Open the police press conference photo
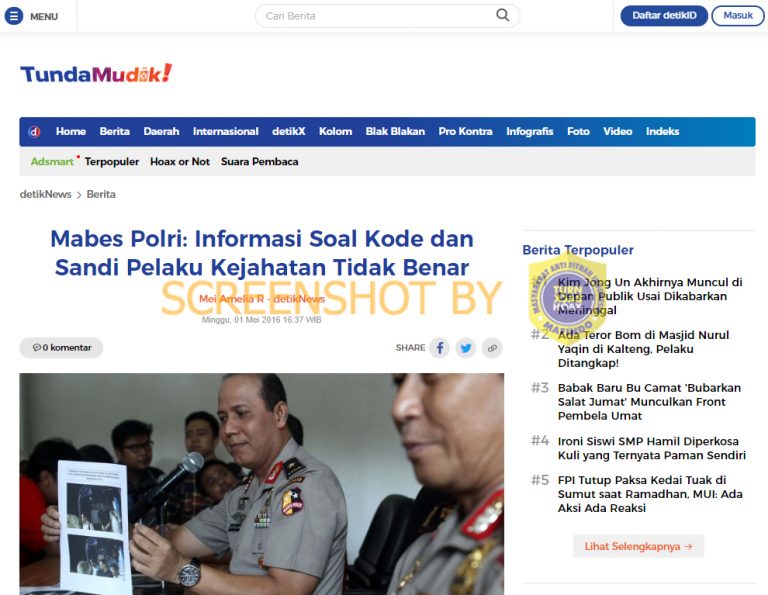The height and width of the screenshot is (595, 768). click(x=262, y=484)
